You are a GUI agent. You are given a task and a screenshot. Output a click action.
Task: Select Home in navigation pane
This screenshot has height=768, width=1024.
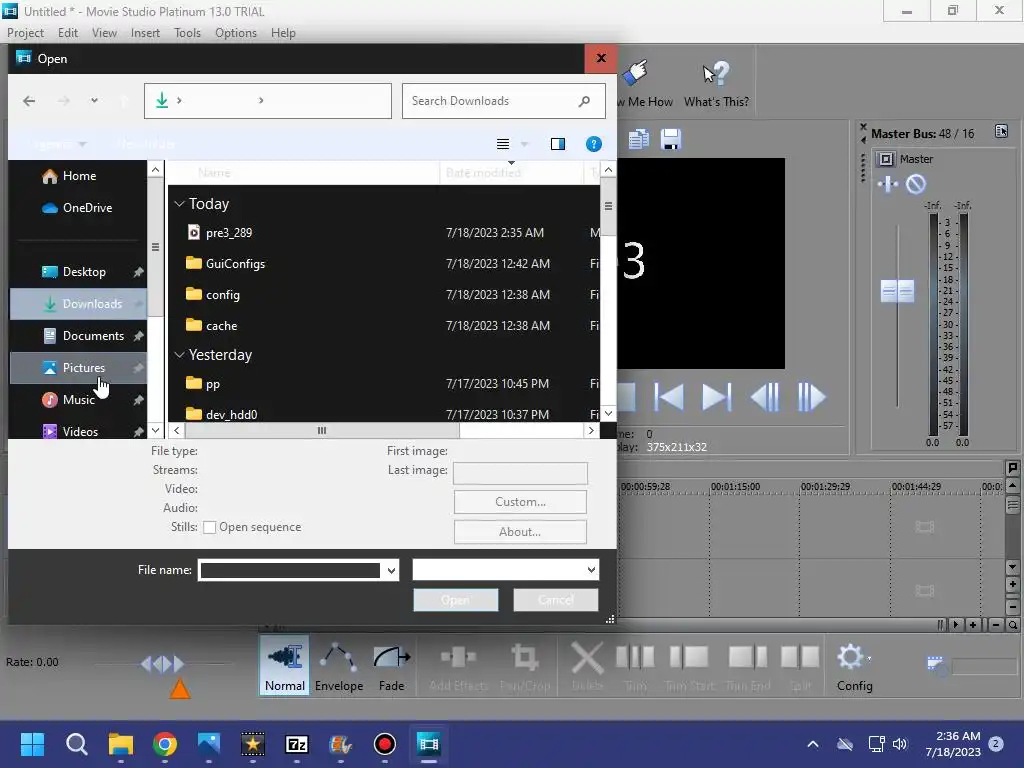click(x=77, y=176)
